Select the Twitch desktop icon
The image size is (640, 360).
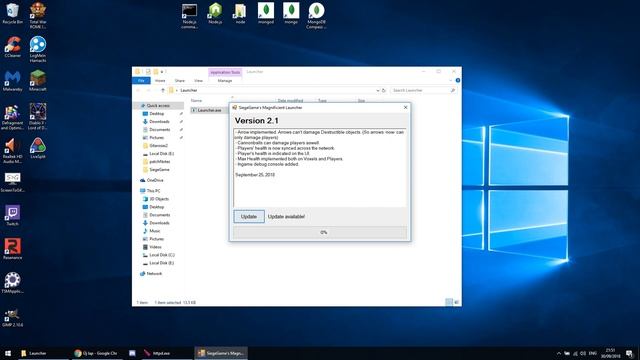[x=13, y=216]
